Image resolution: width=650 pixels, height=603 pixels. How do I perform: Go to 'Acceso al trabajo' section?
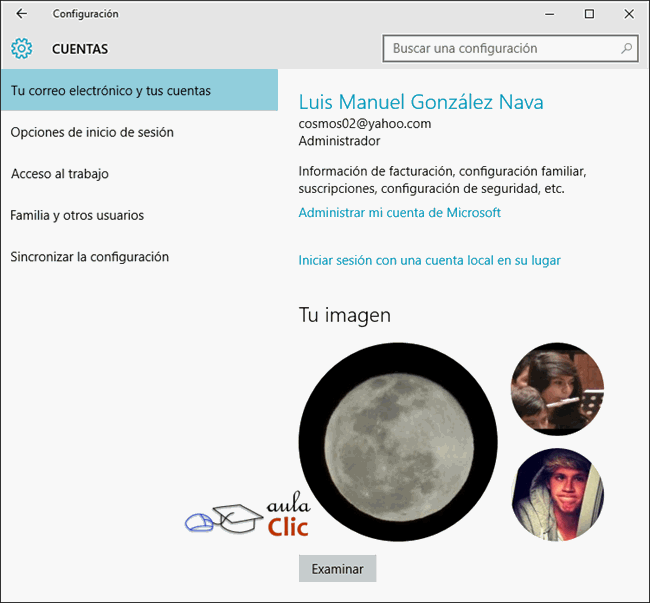click(60, 174)
